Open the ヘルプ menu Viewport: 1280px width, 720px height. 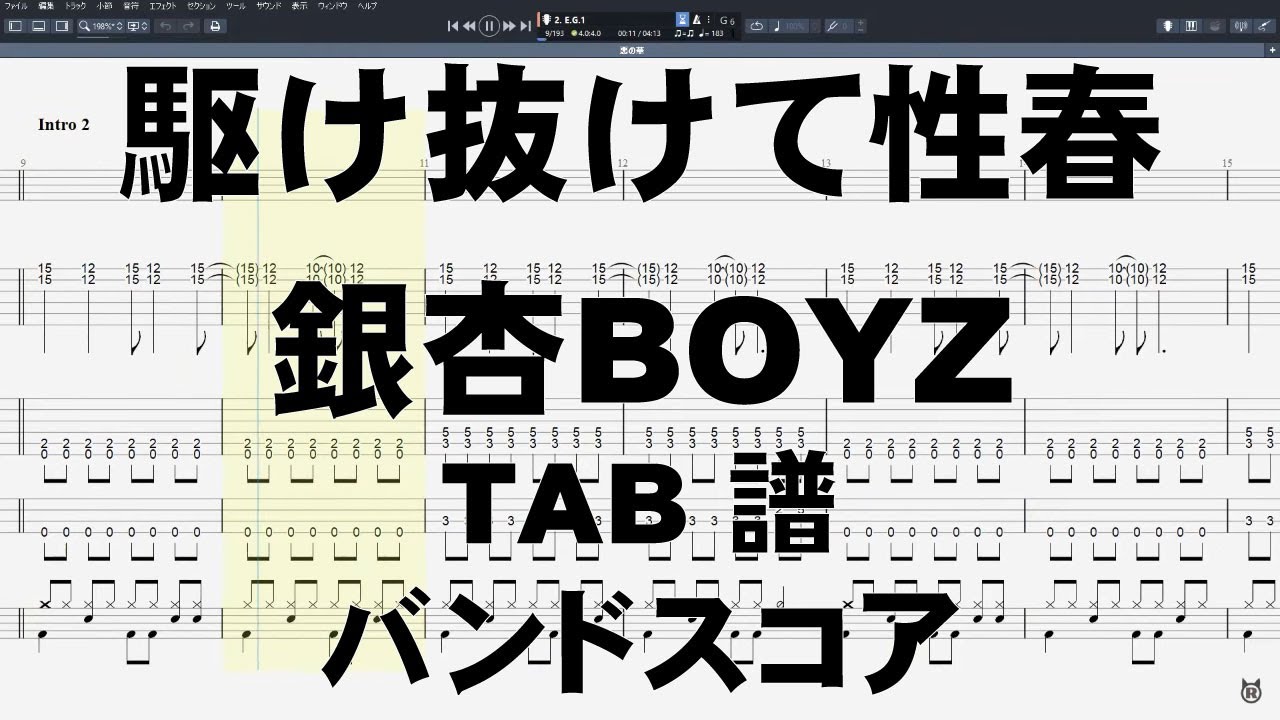(x=367, y=6)
